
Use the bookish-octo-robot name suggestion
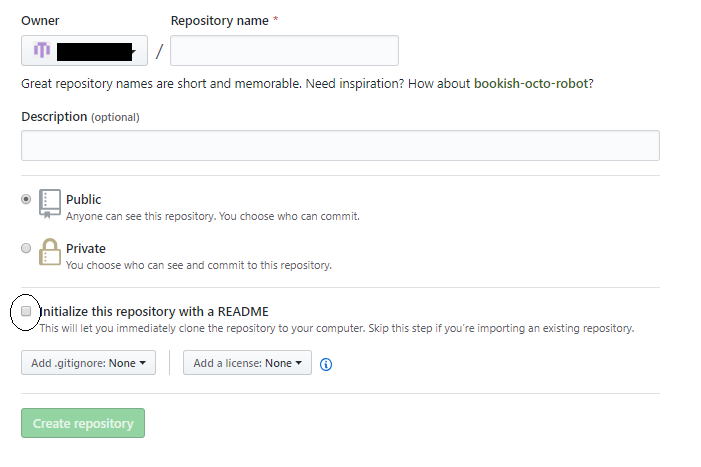coord(531,84)
